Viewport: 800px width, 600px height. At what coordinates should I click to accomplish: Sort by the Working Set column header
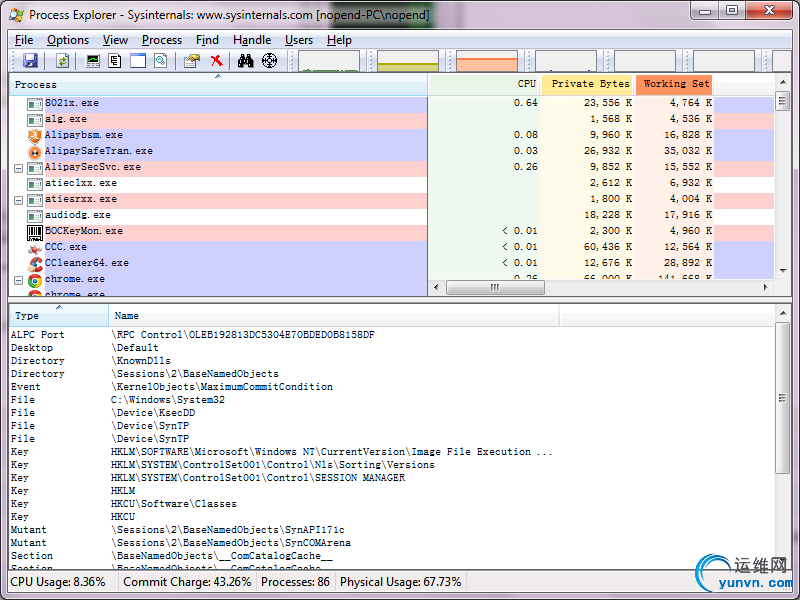point(673,84)
